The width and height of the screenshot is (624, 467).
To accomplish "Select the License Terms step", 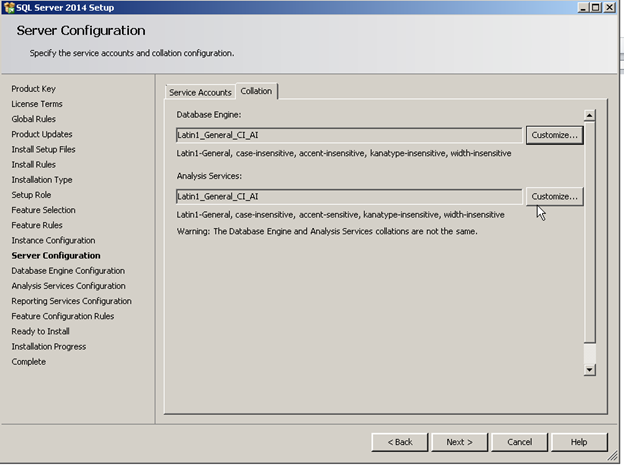I will [37, 104].
